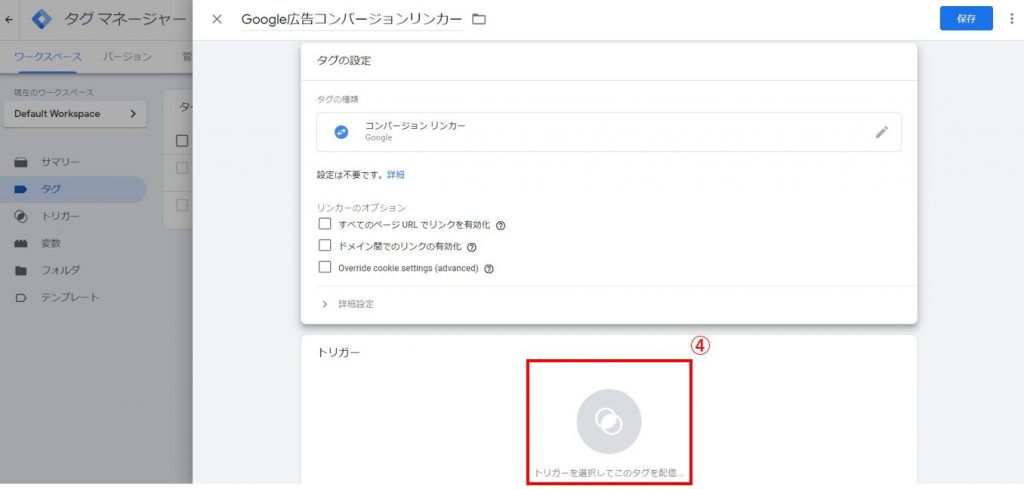Click the テンプレート outline icon in sidebar
The width and height of the screenshot is (1024, 489).
pos(21,298)
